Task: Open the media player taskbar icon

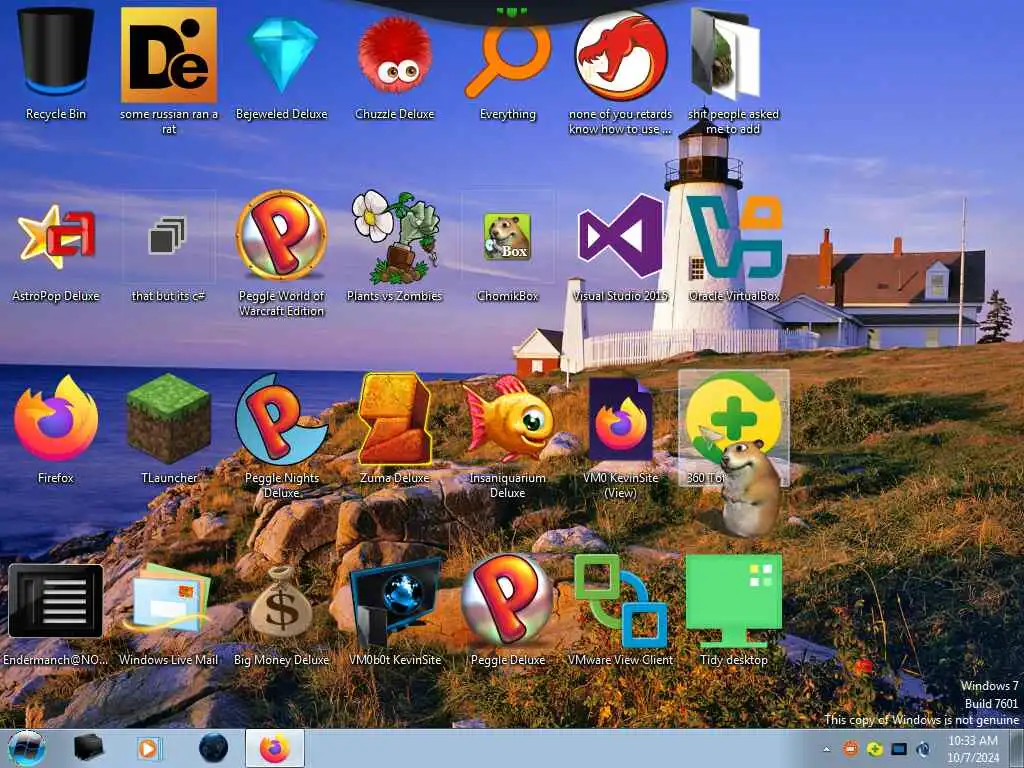Action: point(148,748)
